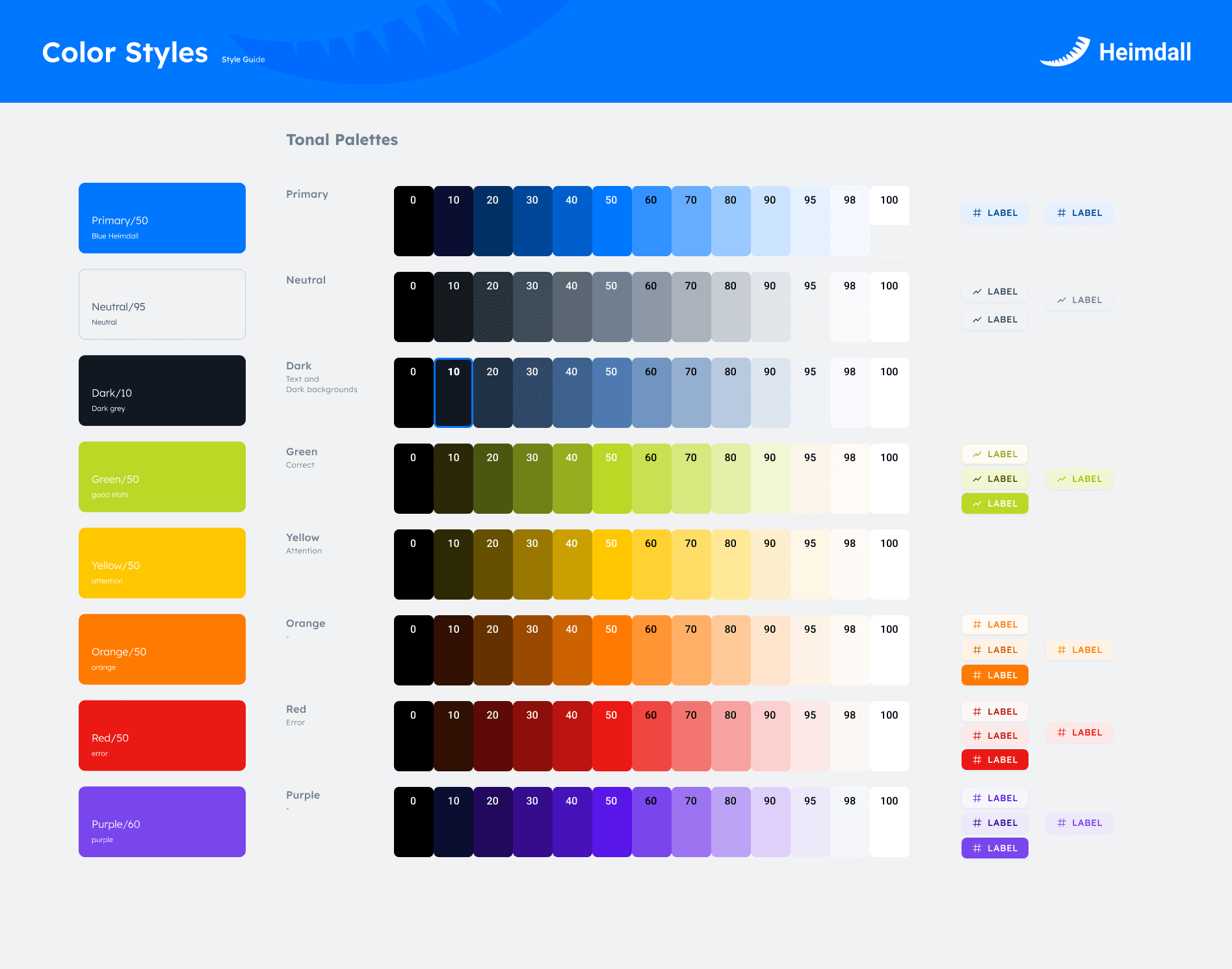The height and width of the screenshot is (969, 1232).
Task: Select the white LABEL chip with red text
Action: click(995, 711)
